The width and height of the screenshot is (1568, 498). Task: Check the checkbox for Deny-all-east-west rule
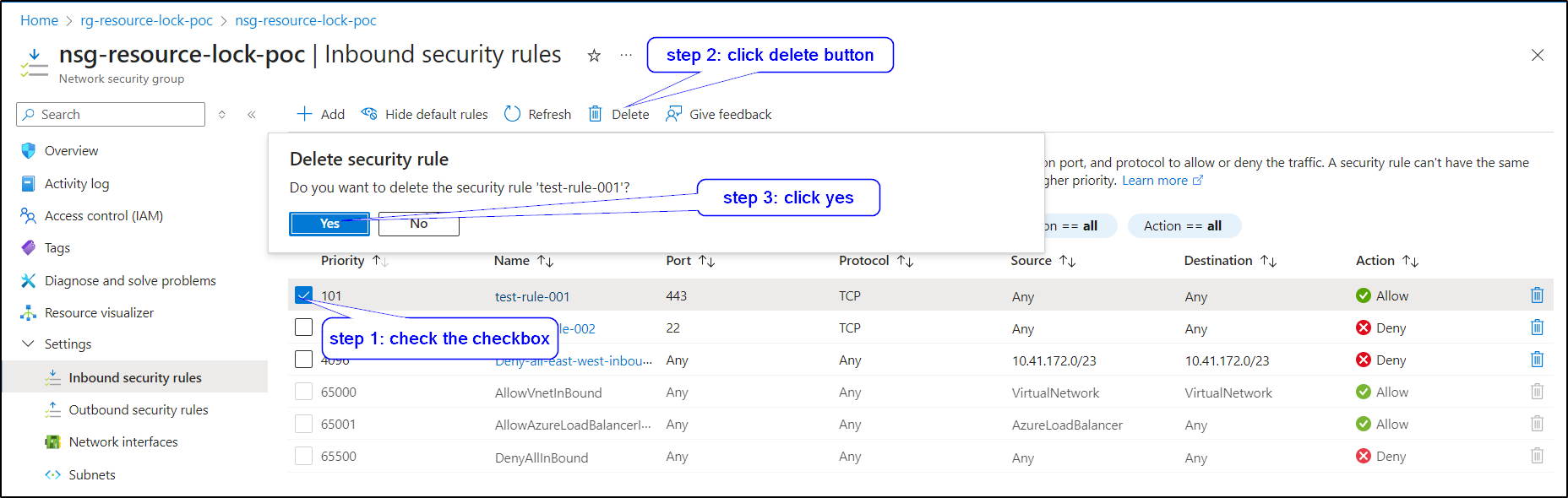304,359
